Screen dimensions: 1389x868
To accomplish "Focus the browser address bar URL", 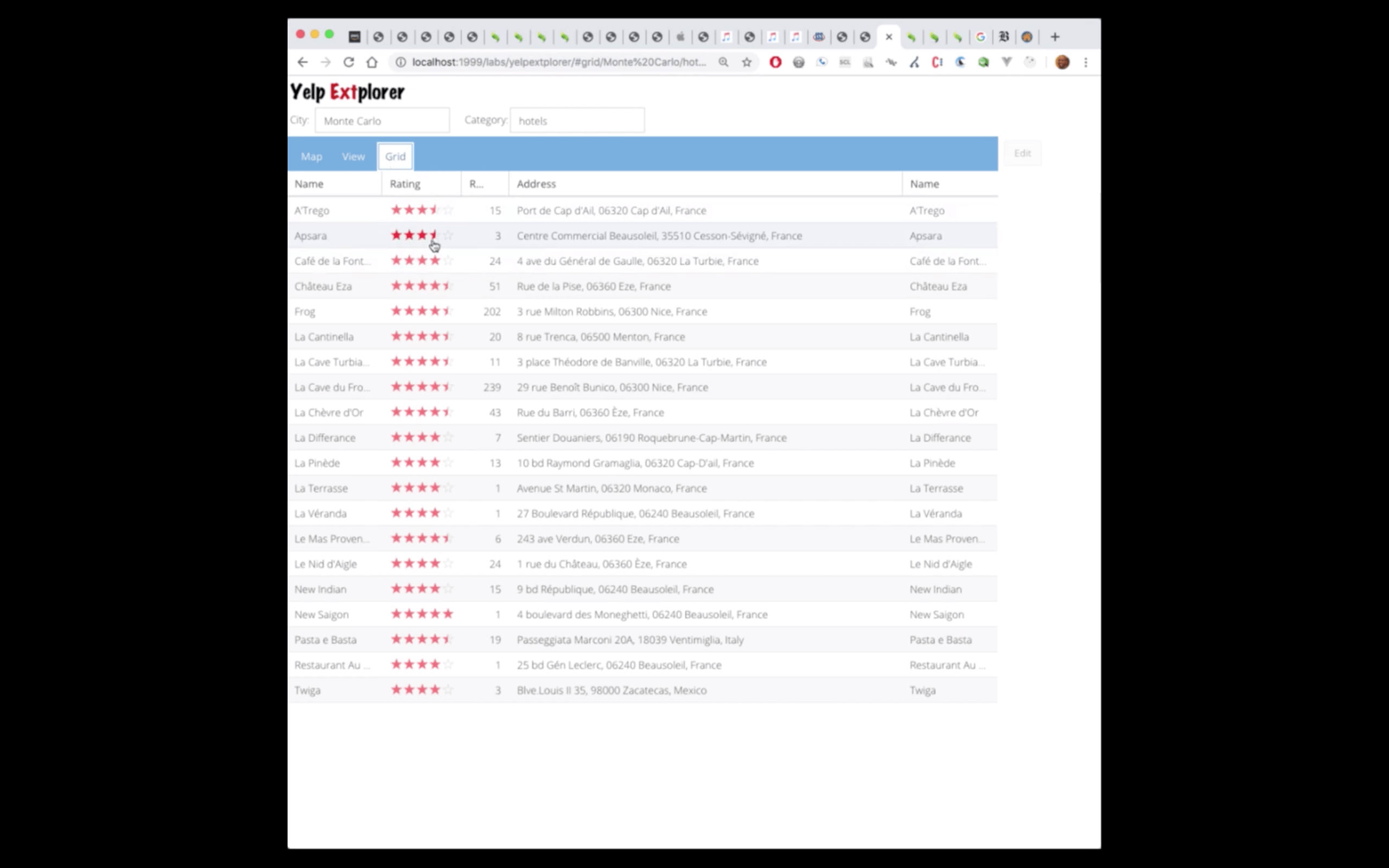I will [559, 62].
